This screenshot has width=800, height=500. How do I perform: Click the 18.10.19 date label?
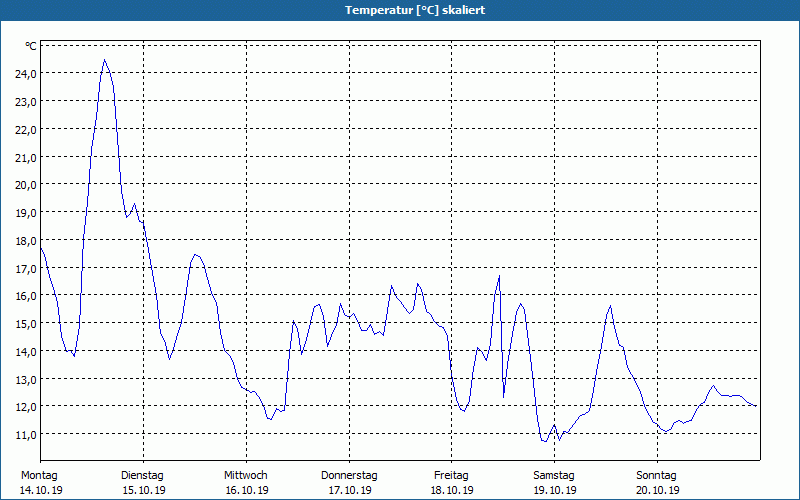452,490
